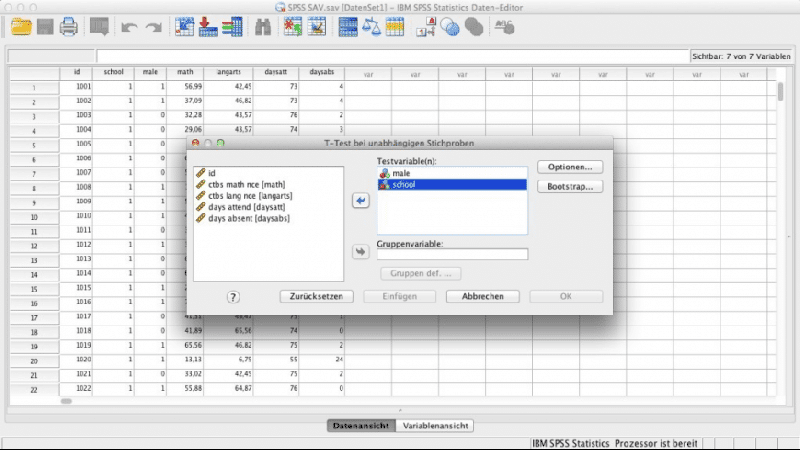
Task: Click the print icon in the toolbar
Action: pos(69,27)
